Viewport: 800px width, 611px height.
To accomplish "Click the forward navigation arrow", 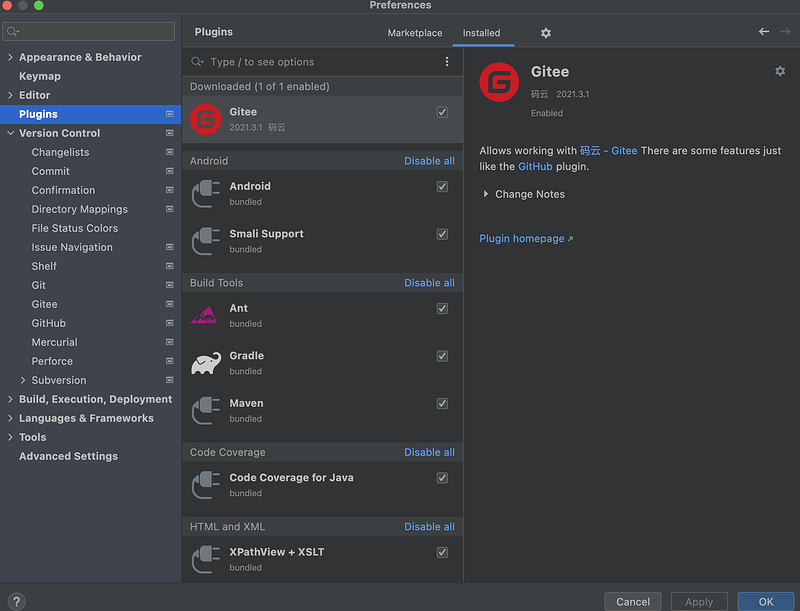I will 785,32.
